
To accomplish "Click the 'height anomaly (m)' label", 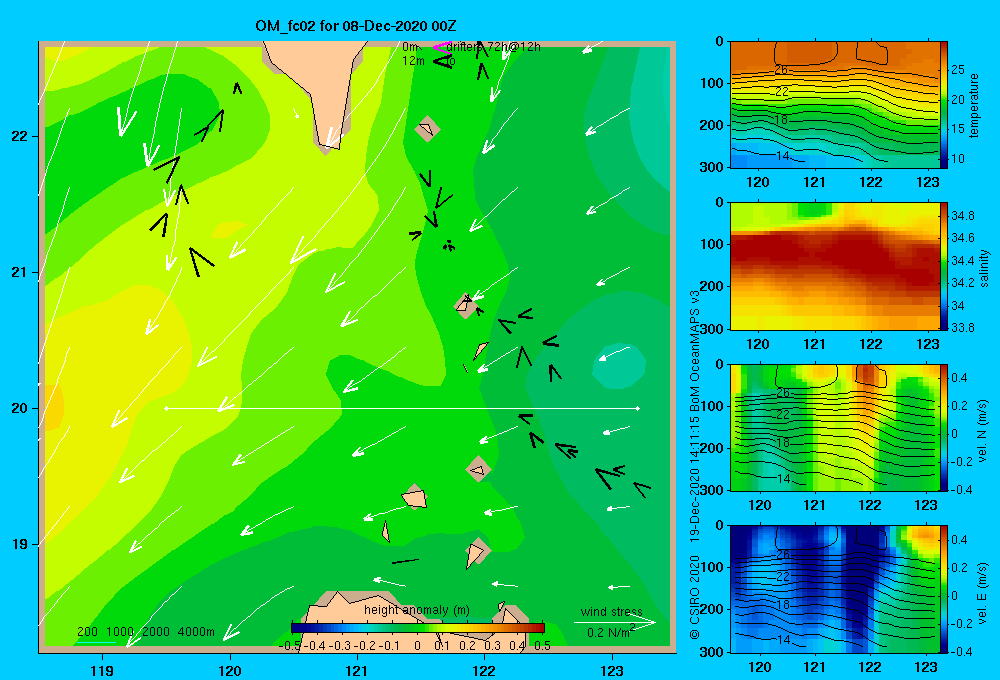I will coord(416,610).
